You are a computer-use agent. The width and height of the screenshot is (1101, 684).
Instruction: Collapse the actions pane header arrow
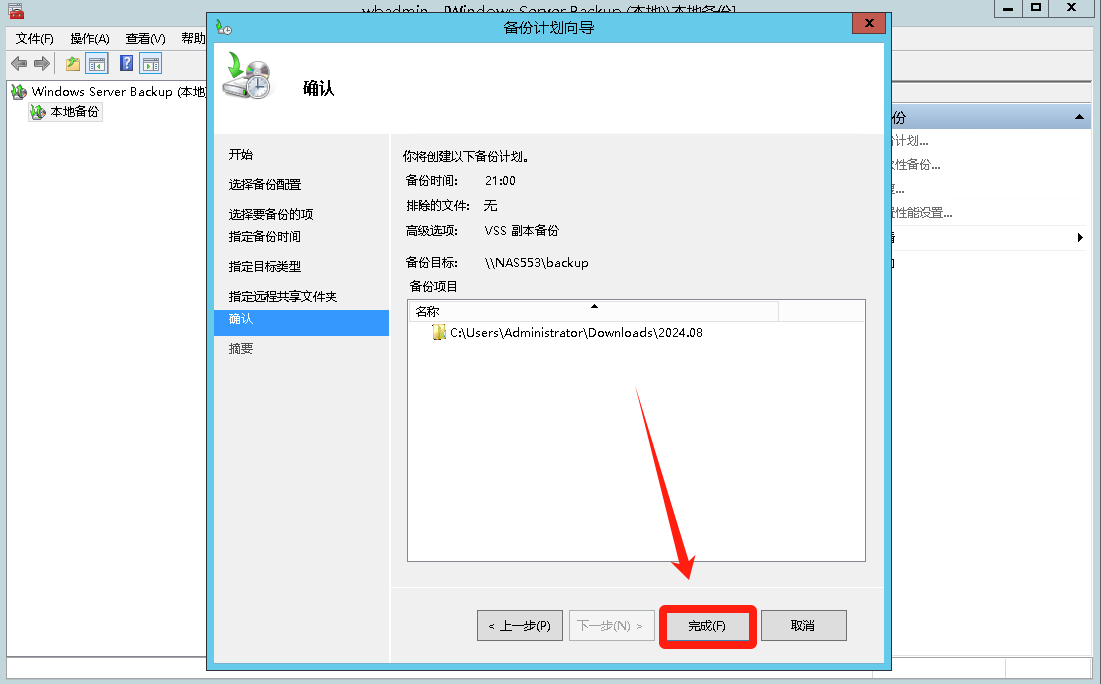1079,117
